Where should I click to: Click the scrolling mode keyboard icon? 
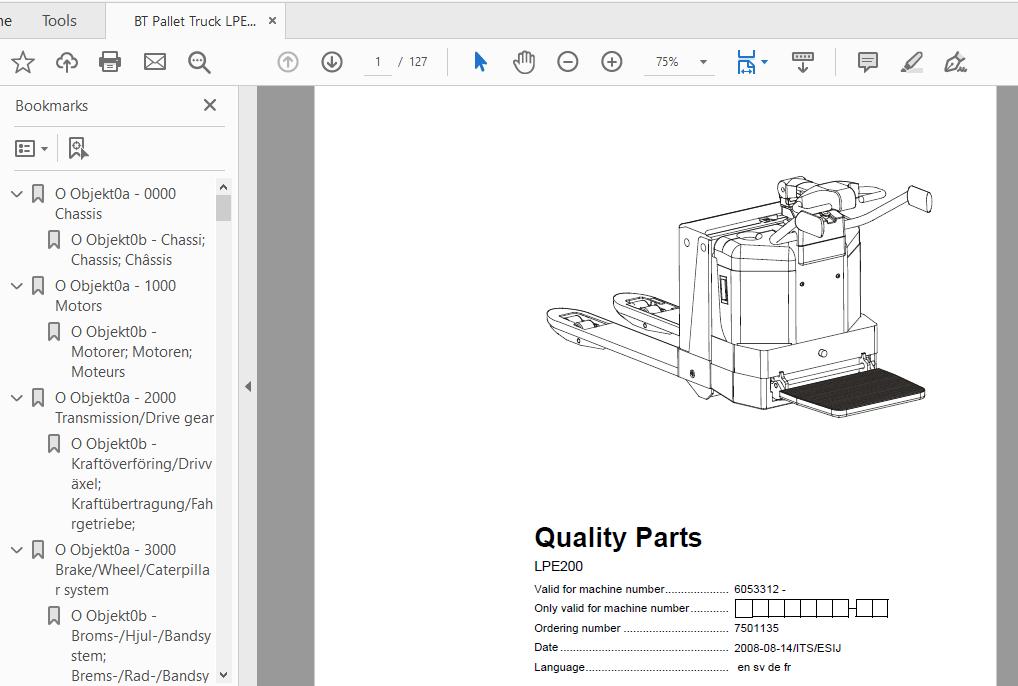(x=803, y=62)
